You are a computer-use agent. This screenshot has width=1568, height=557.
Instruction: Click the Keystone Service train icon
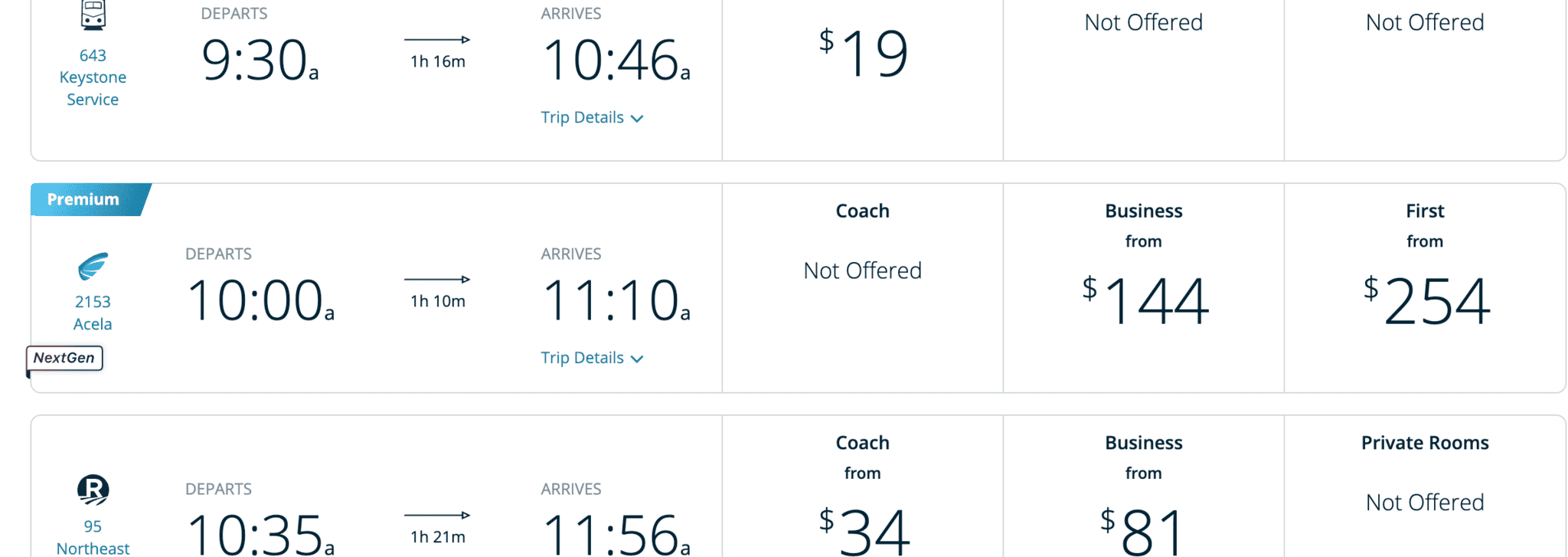[x=92, y=14]
